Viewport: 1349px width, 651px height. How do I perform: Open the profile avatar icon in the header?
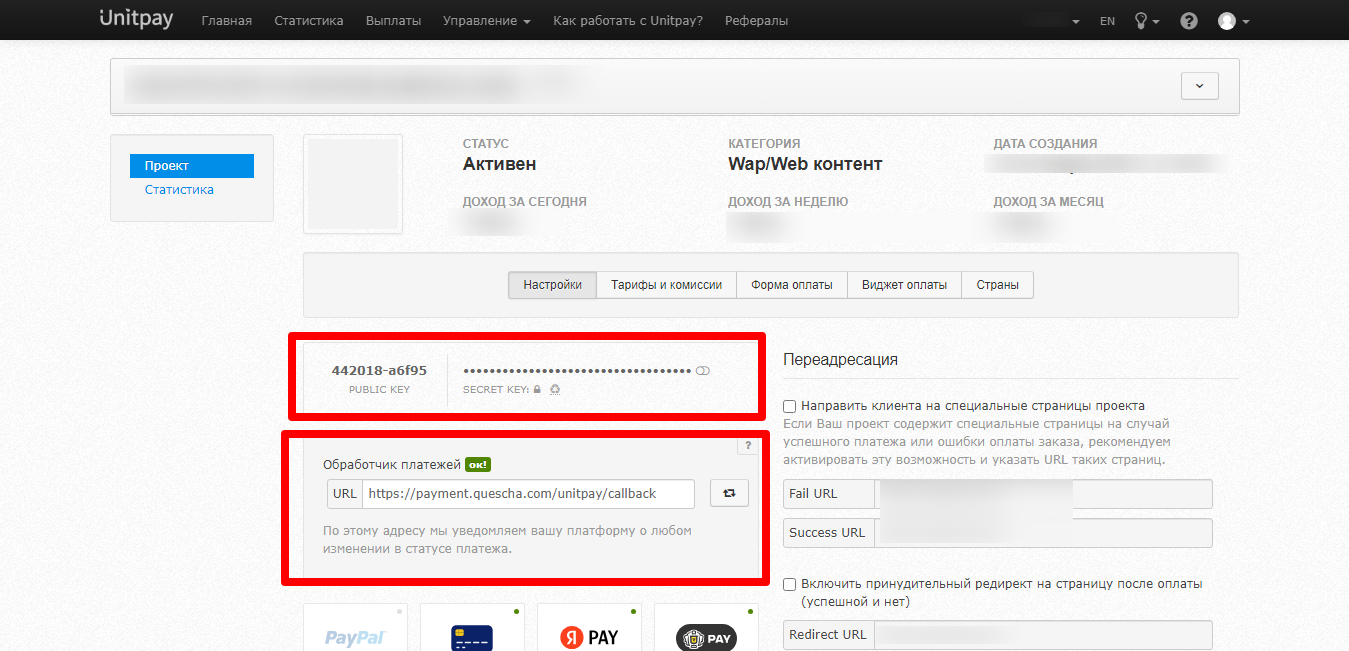click(x=1227, y=20)
